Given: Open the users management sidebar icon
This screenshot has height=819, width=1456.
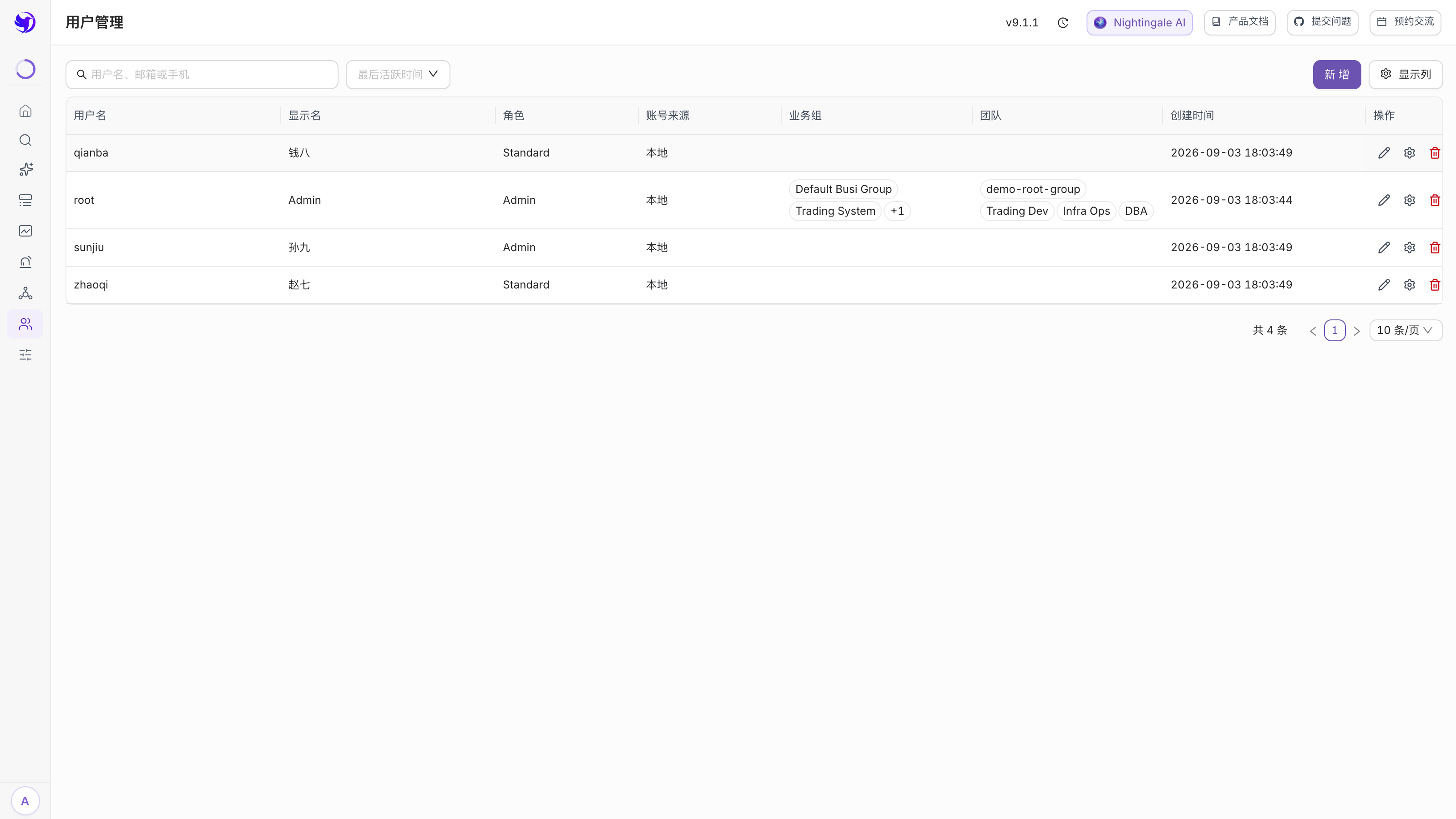Looking at the screenshot, I should click(25, 324).
